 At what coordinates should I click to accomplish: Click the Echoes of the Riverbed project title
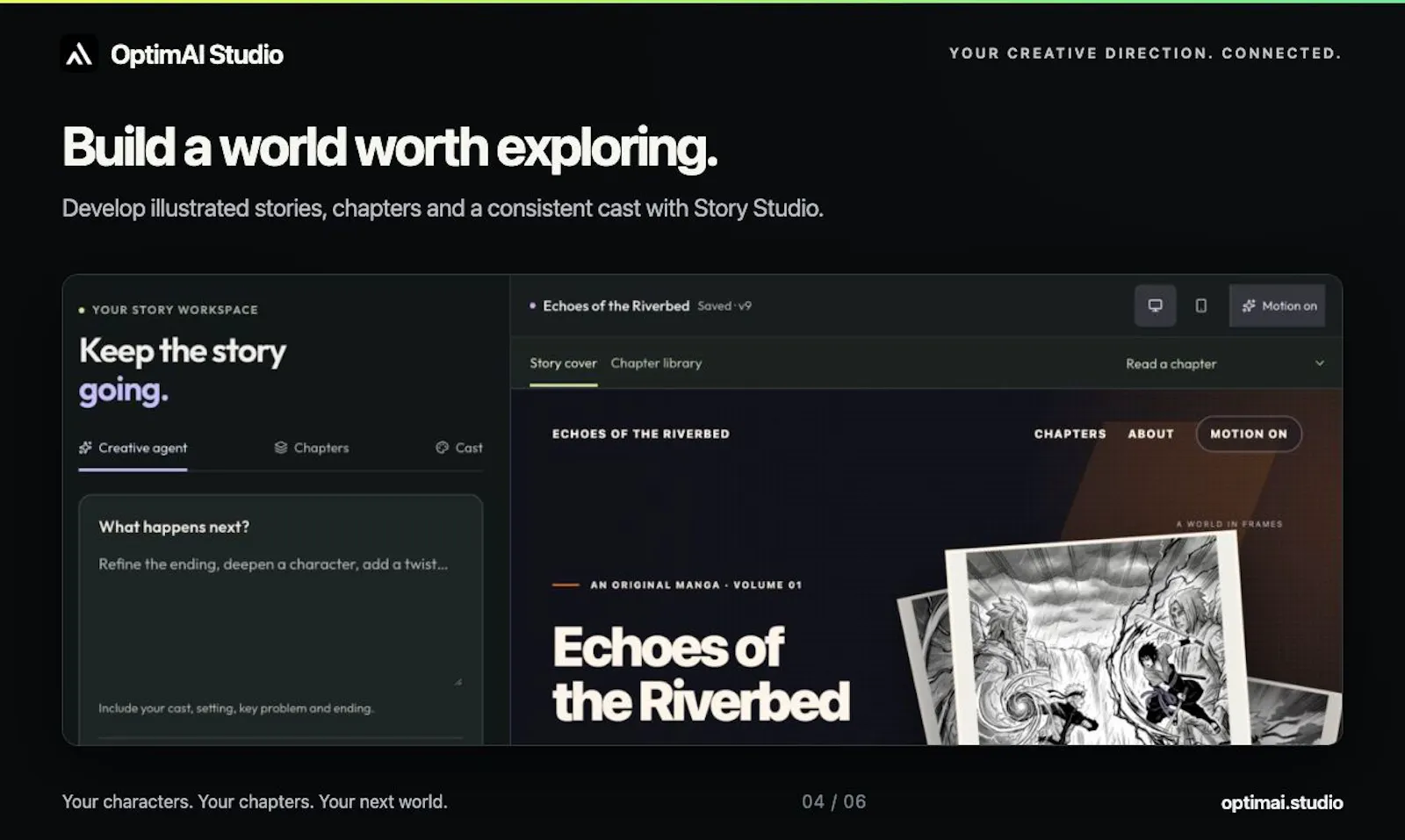click(x=616, y=305)
